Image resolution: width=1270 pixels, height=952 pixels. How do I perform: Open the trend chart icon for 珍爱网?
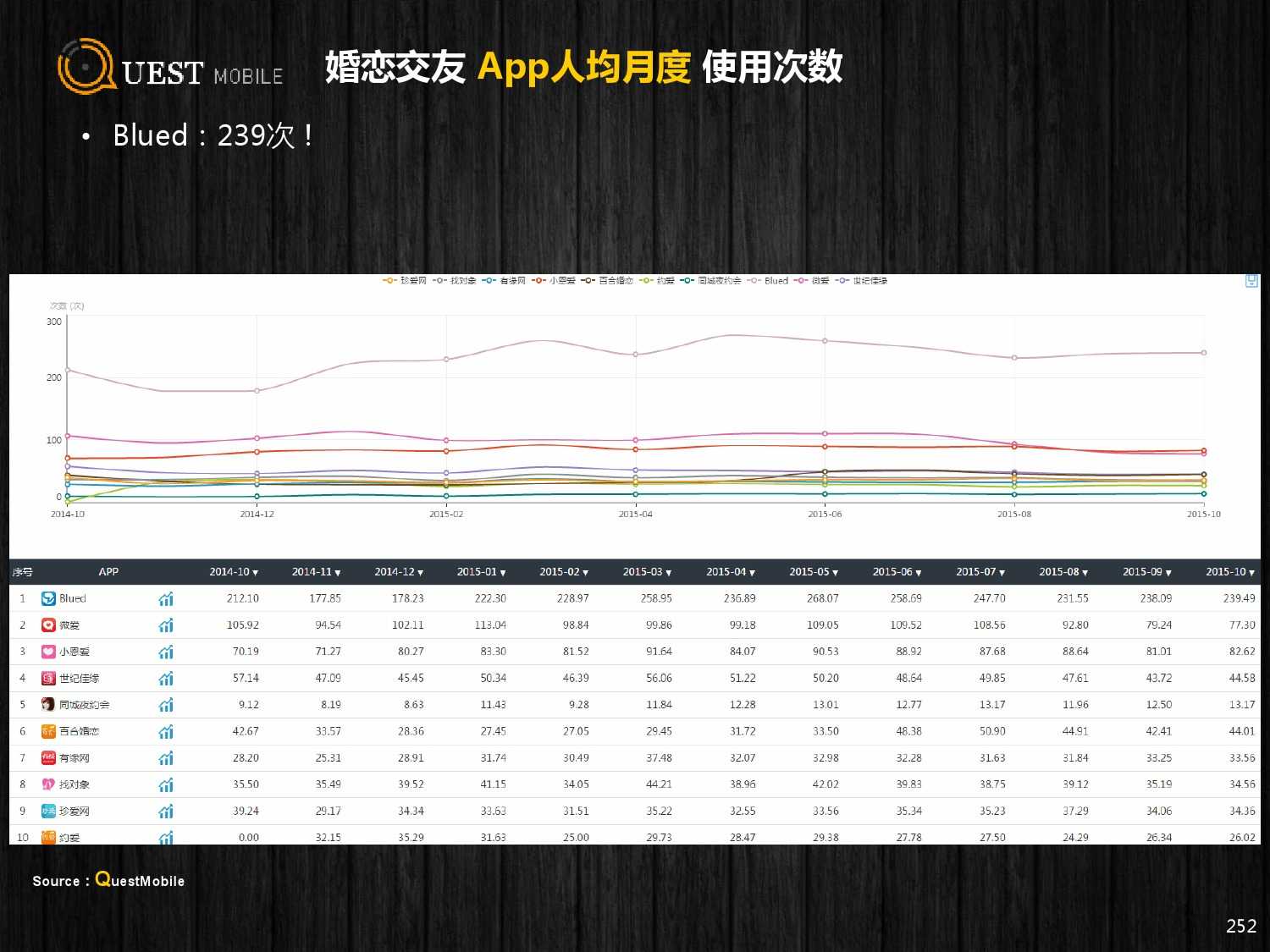(166, 812)
